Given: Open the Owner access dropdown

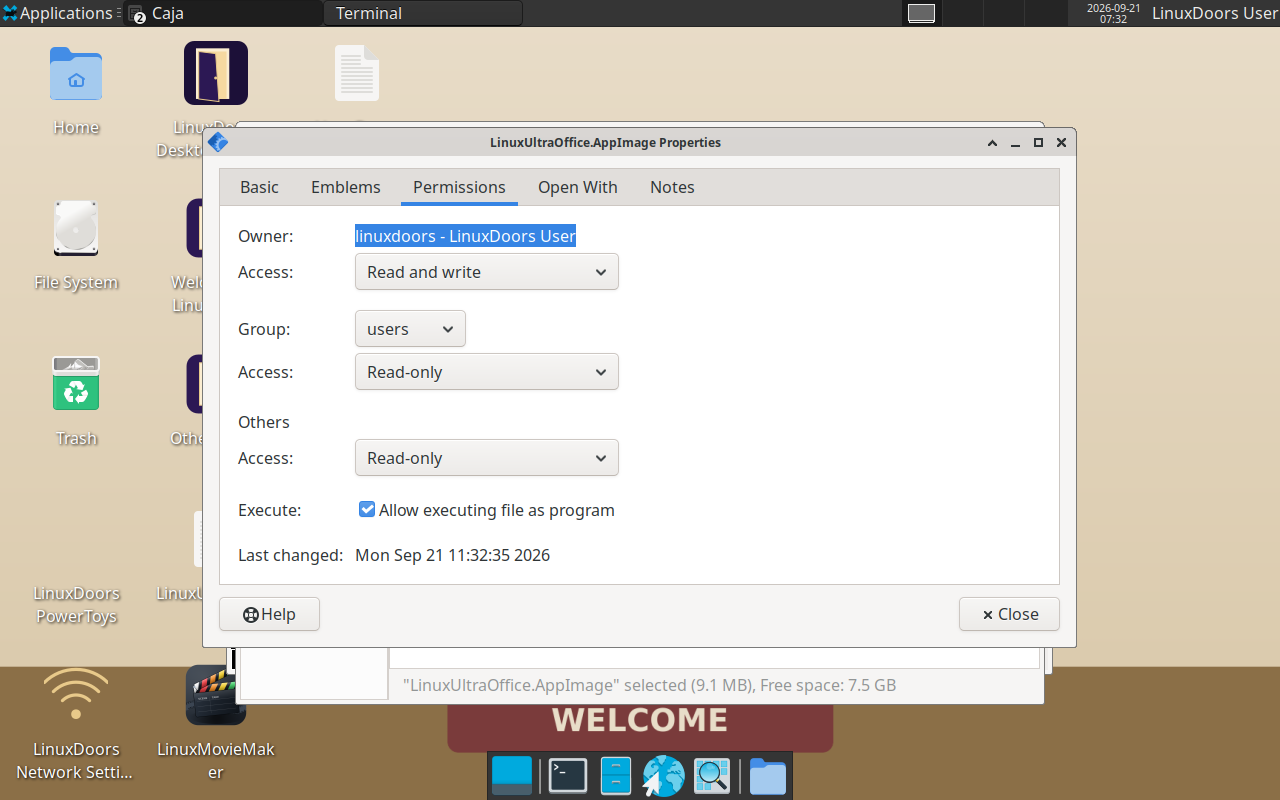Looking at the screenshot, I should click(487, 272).
